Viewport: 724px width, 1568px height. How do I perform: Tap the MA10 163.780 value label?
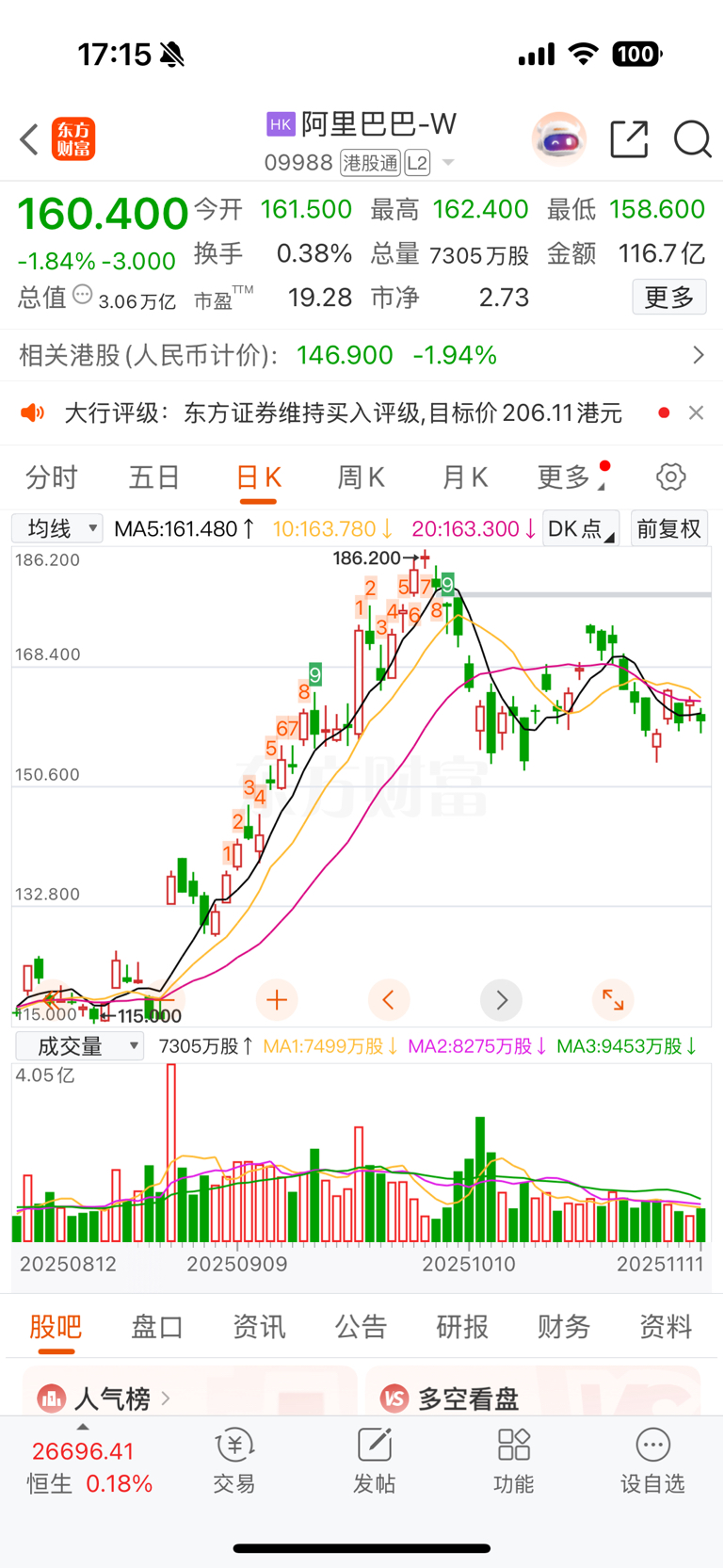pyautogui.click(x=333, y=529)
